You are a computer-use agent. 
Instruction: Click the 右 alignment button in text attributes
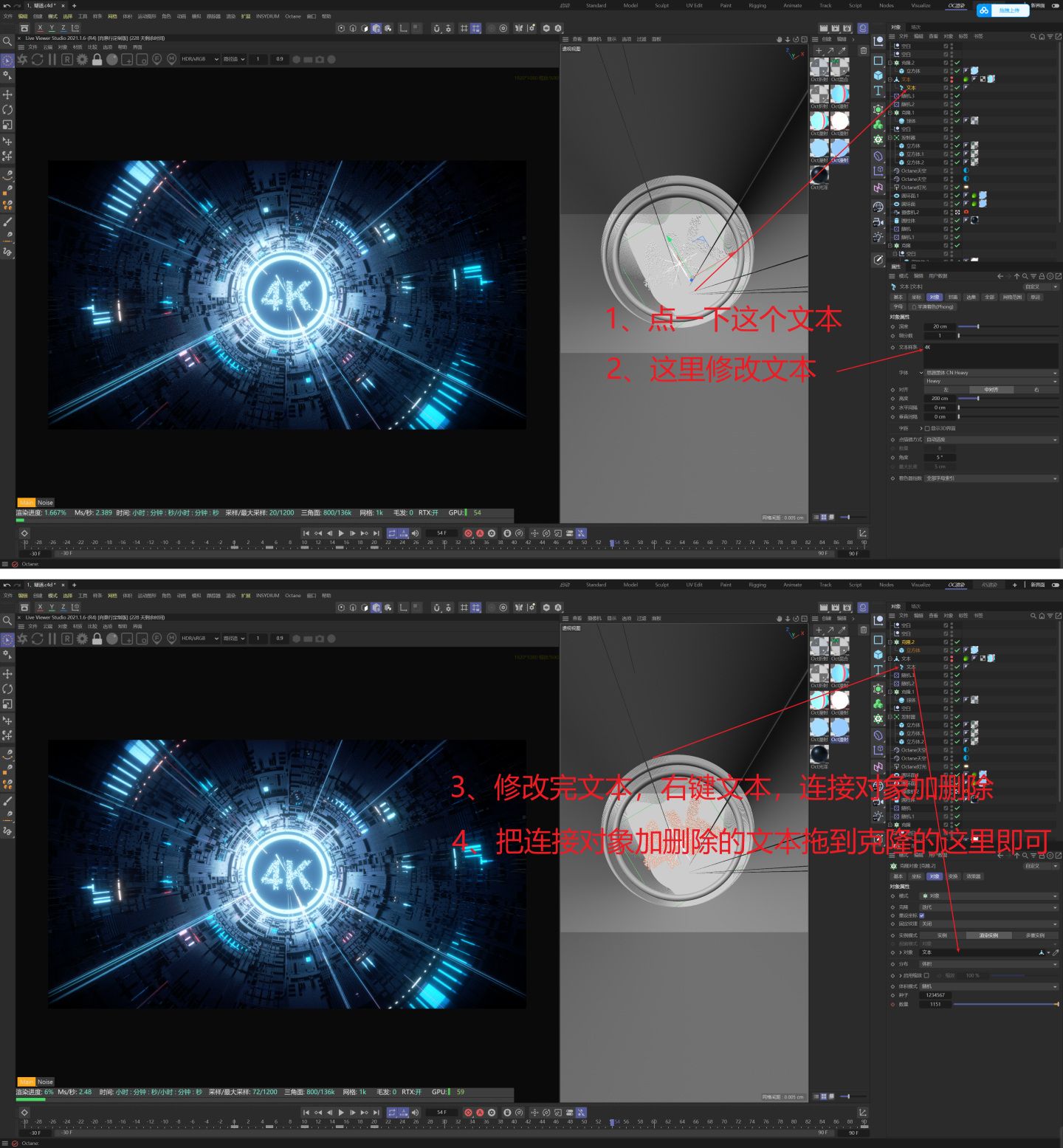click(1036, 390)
